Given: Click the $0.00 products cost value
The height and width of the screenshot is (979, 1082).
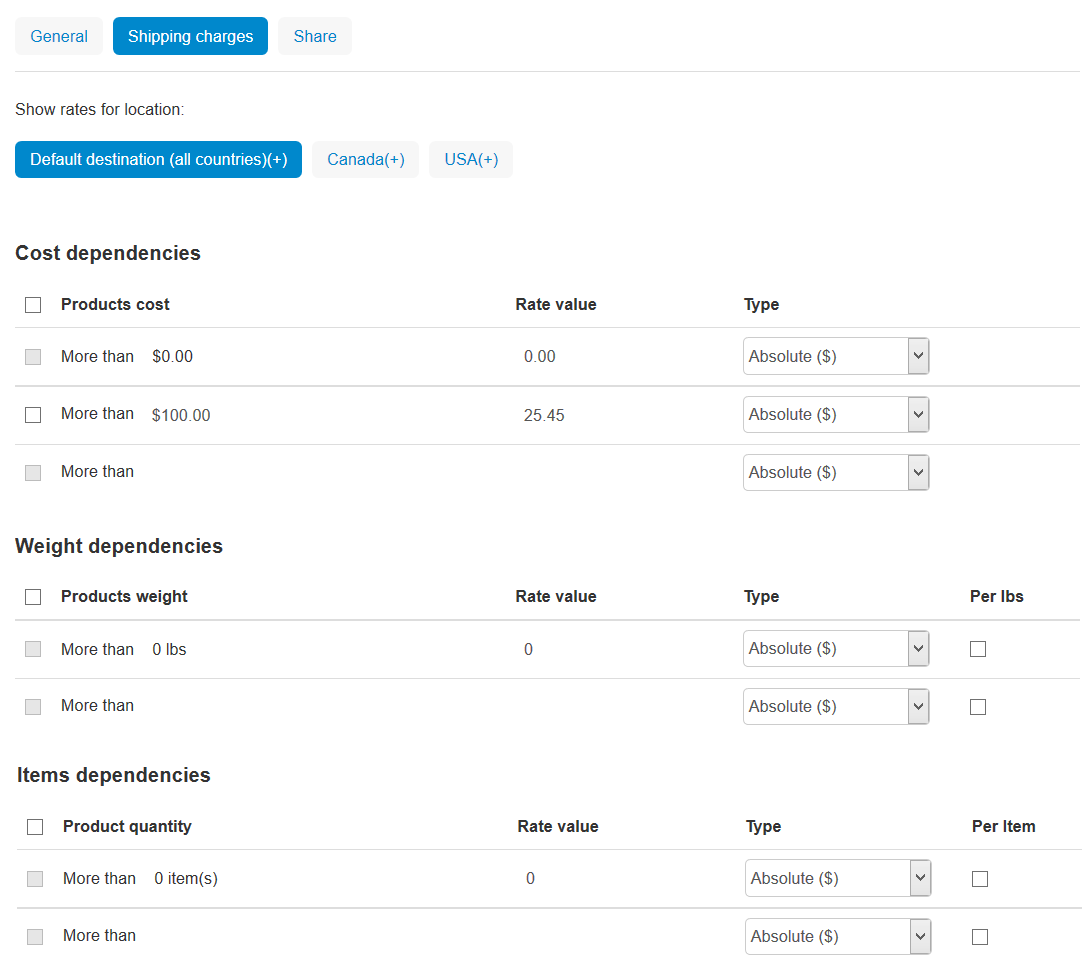Looking at the screenshot, I should tap(173, 357).
